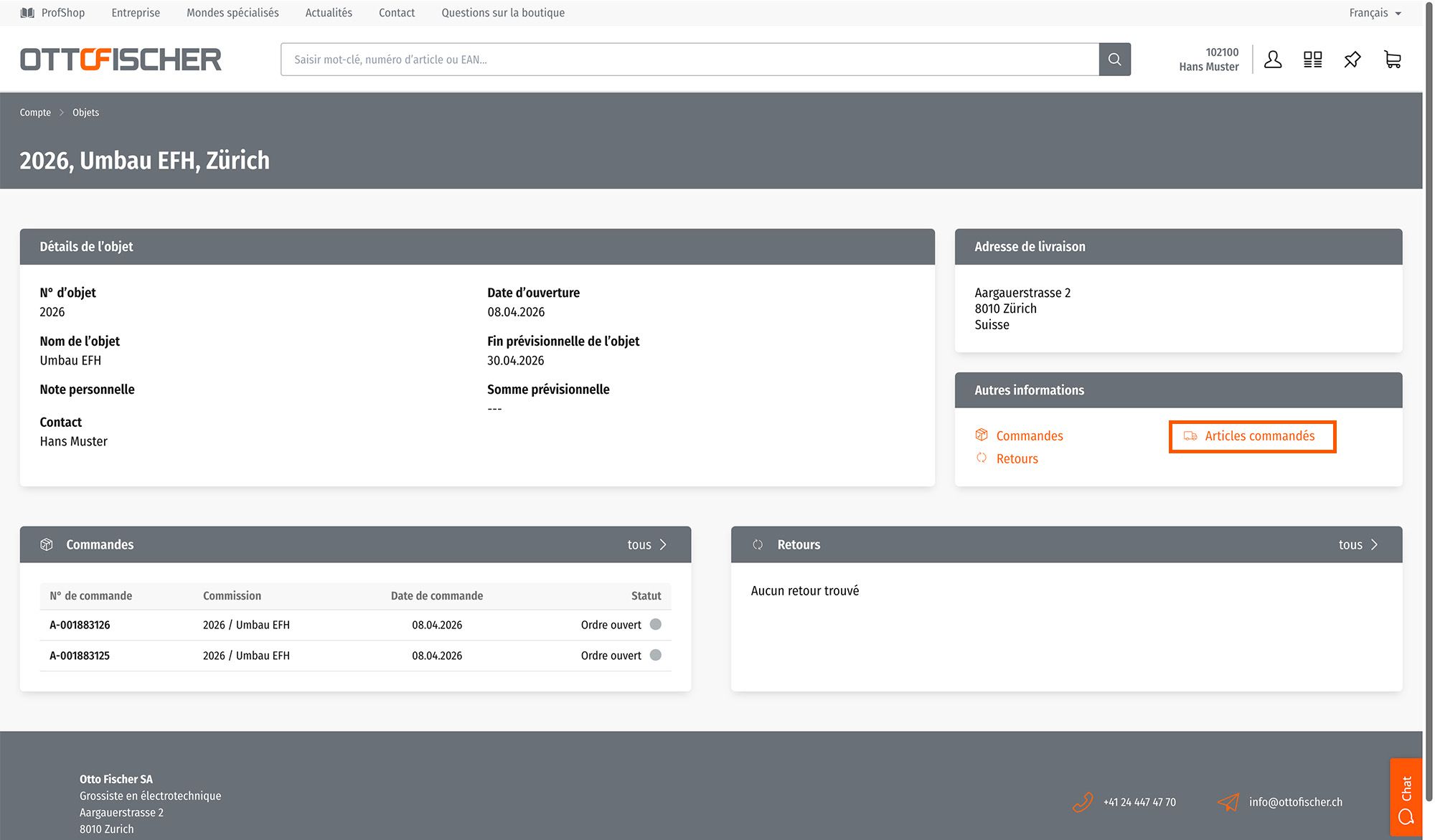Viewport: 1435px width, 840px height.
Task: Open the Chat widget
Action: pyautogui.click(x=1406, y=797)
